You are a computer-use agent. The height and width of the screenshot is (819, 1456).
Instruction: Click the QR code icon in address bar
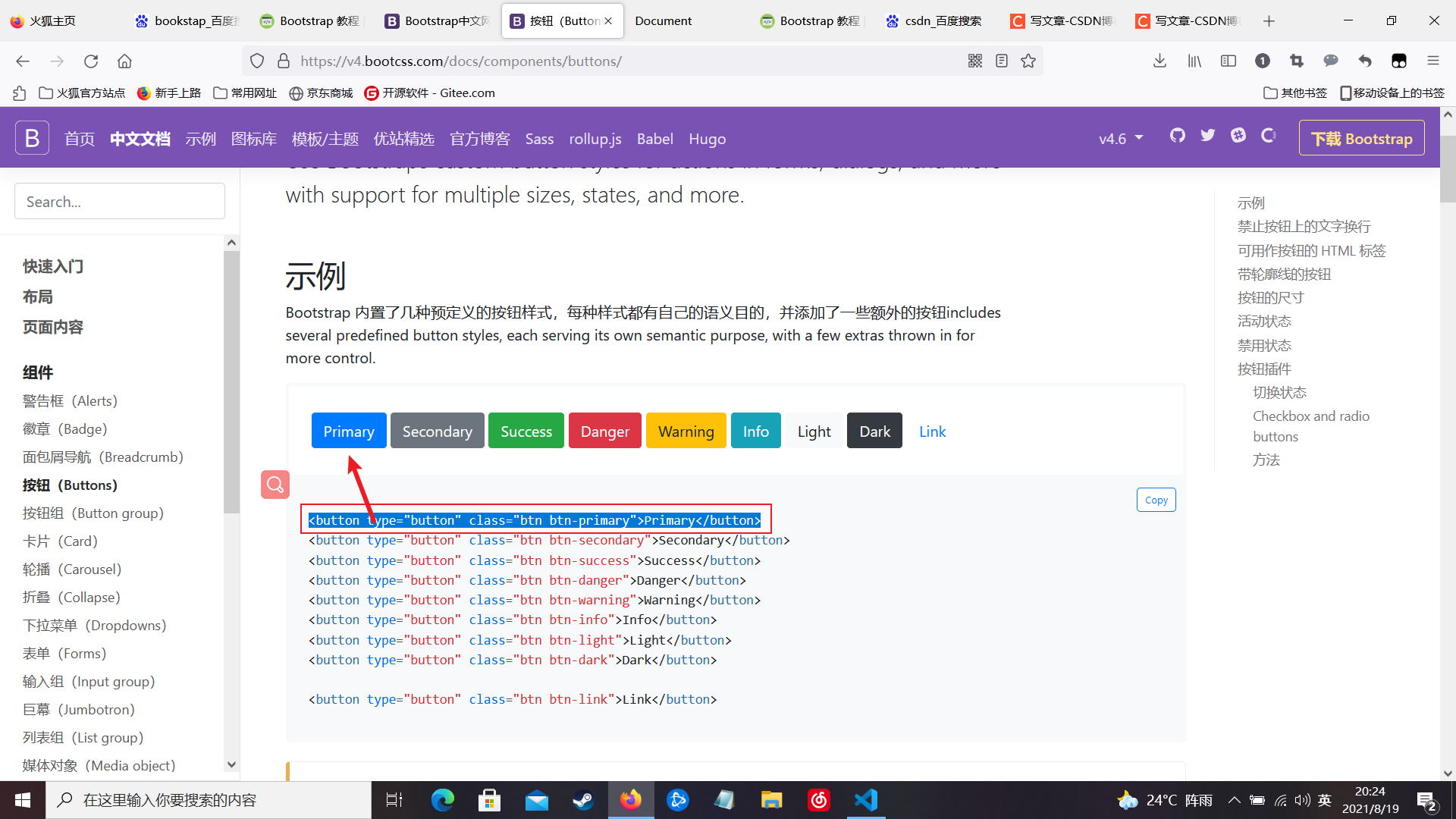click(975, 61)
